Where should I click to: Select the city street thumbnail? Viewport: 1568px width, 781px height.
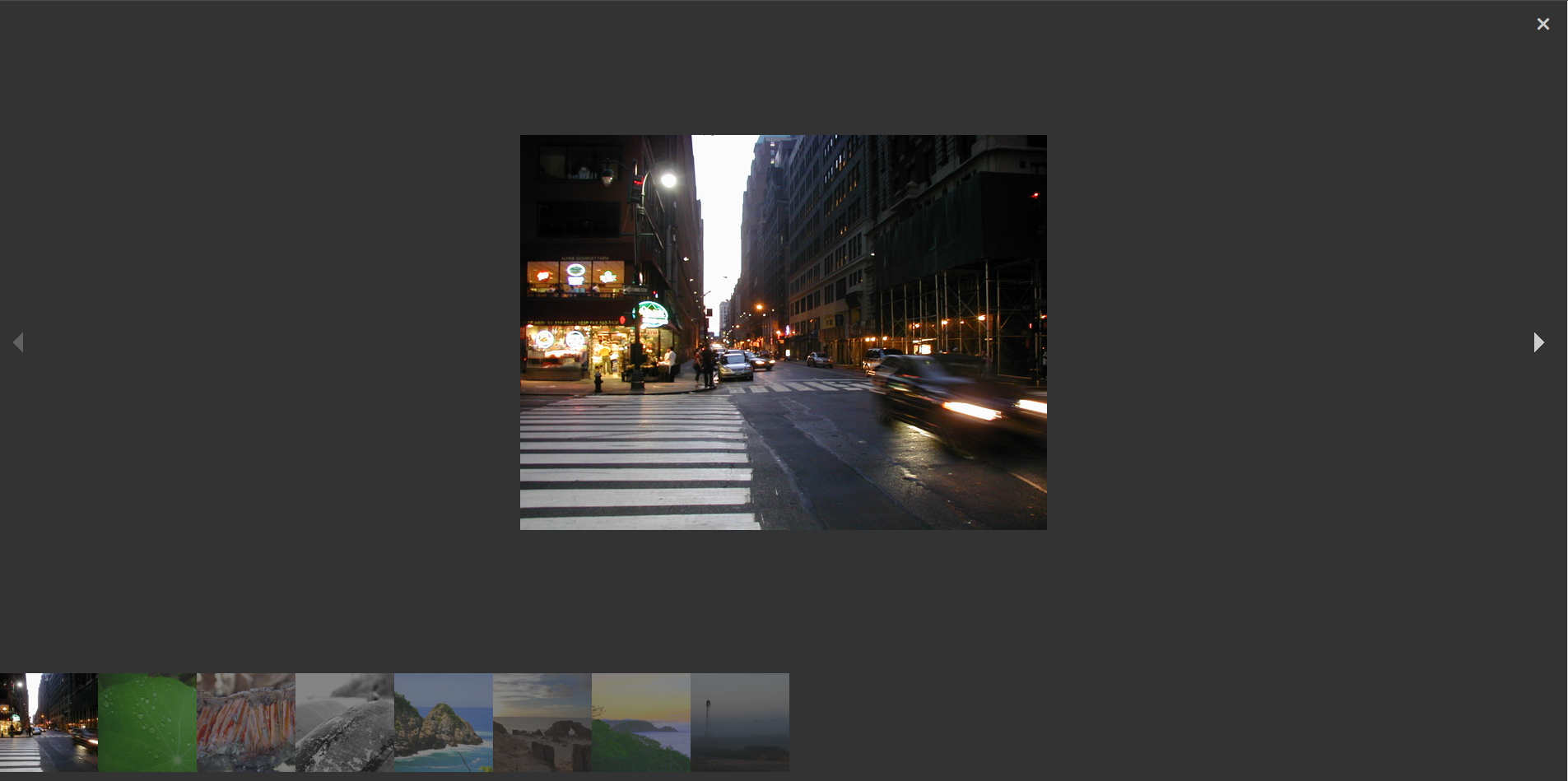(49, 723)
